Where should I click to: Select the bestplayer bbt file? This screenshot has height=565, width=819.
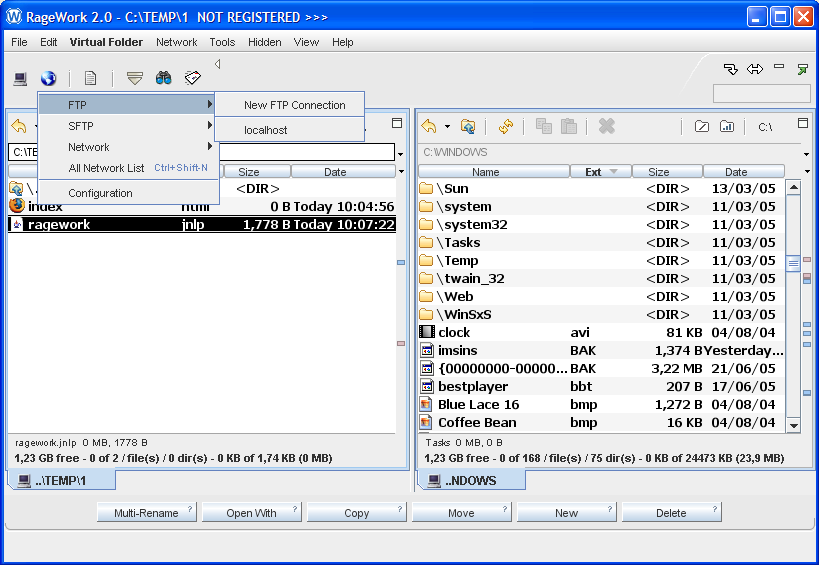click(602, 386)
